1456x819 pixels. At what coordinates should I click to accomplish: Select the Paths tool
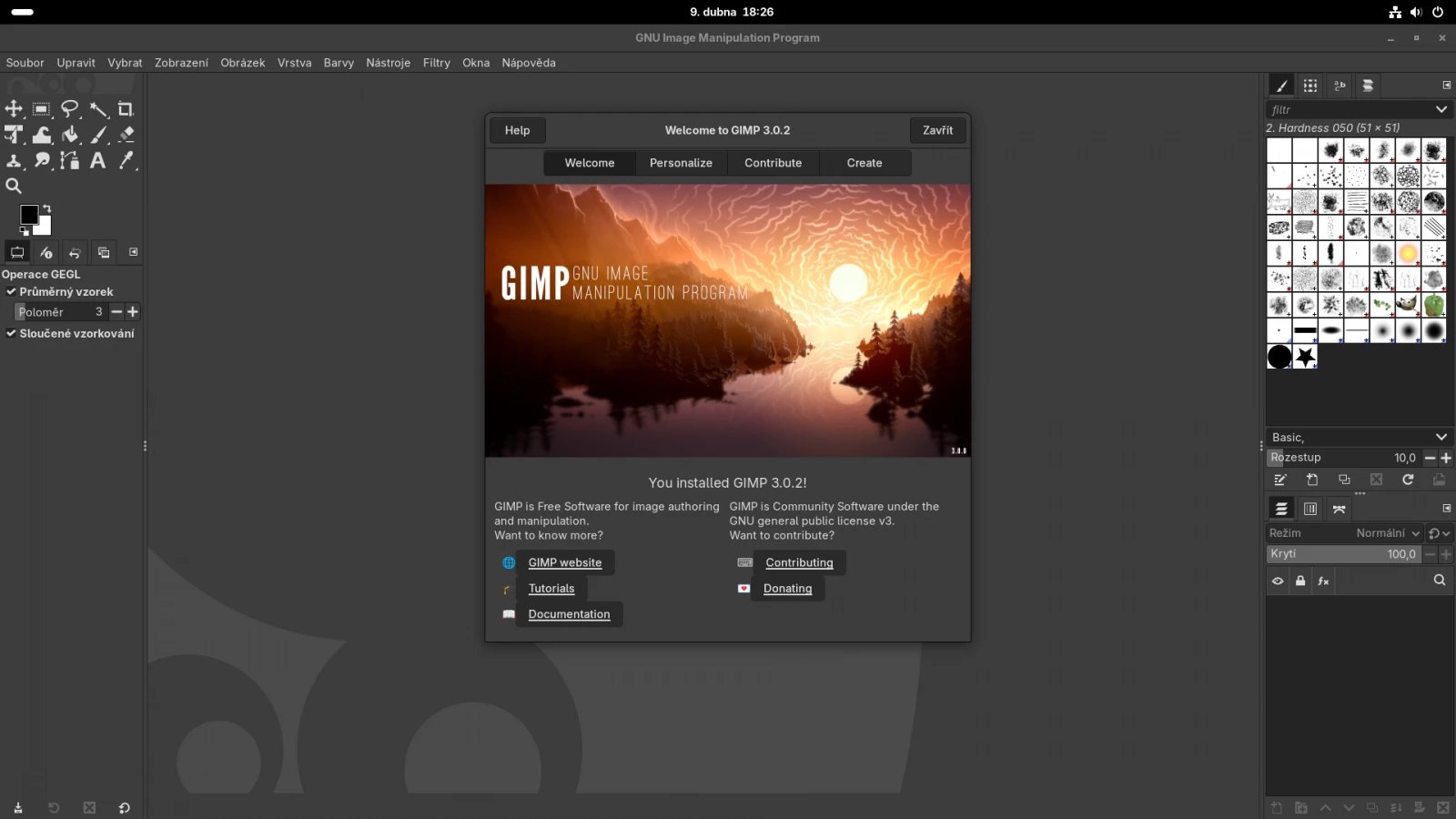(x=70, y=160)
